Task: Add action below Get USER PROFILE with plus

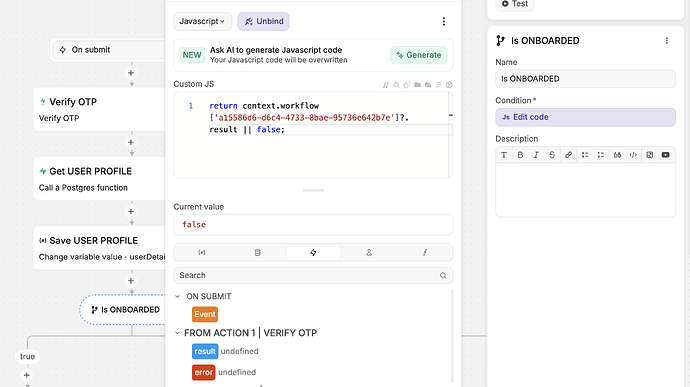Action: (131, 212)
